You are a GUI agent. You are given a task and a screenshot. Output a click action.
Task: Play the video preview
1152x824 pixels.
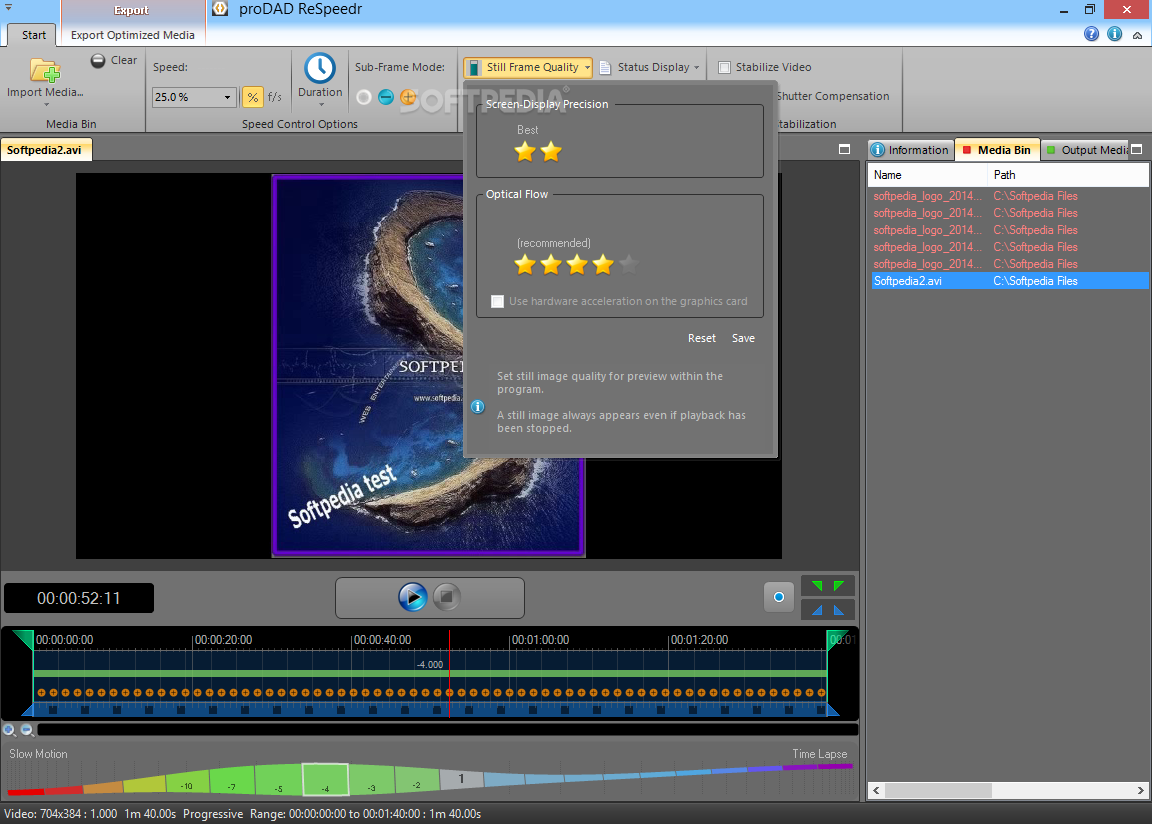click(412, 597)
